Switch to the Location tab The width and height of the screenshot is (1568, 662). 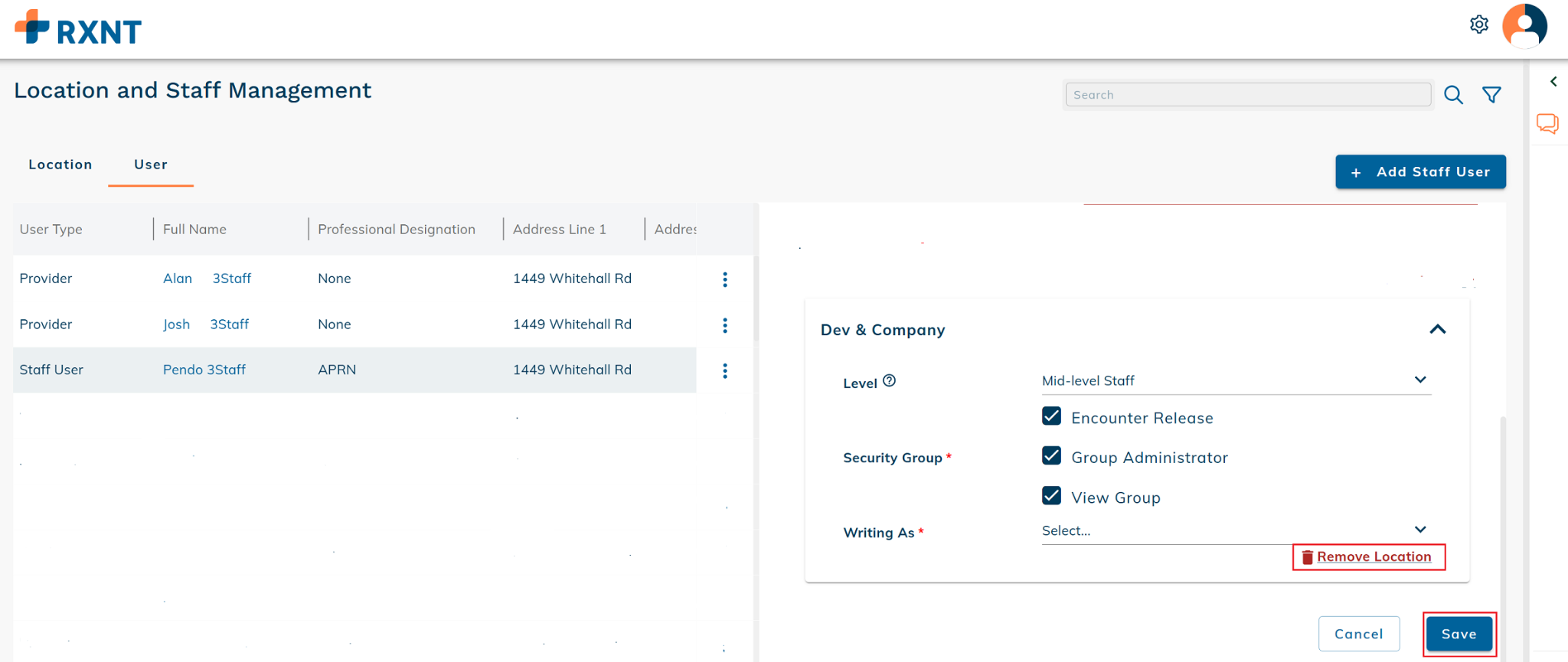(x=60, y=165)
